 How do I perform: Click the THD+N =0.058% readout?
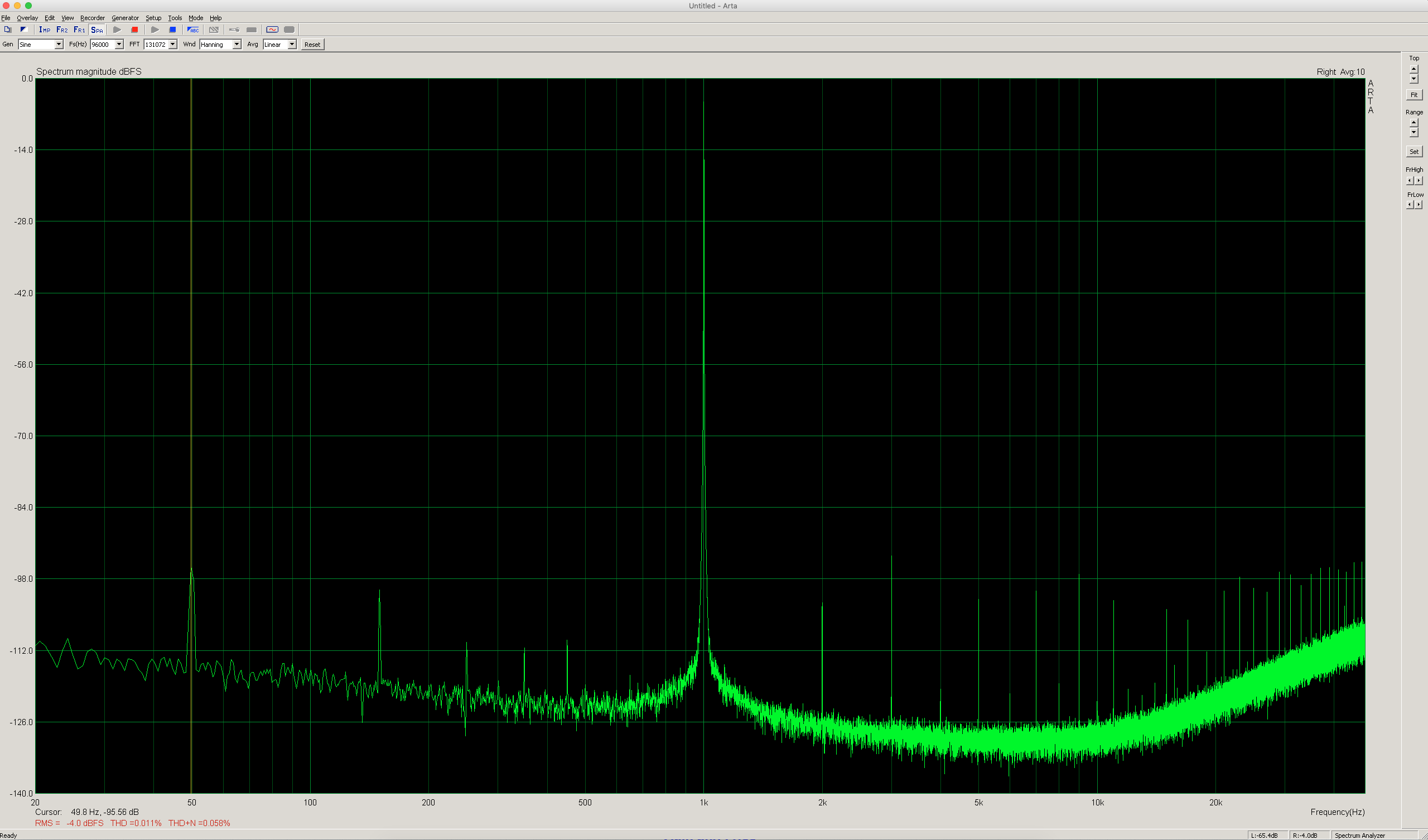[199, 823]
